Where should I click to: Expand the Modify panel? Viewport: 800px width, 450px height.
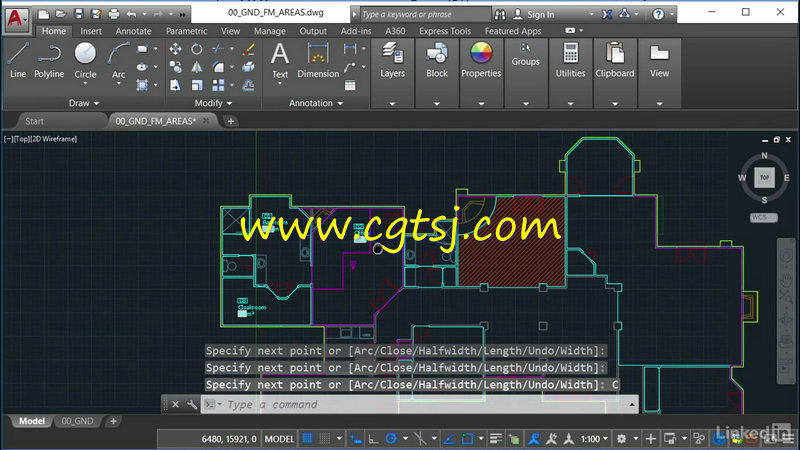coord(213,103)
